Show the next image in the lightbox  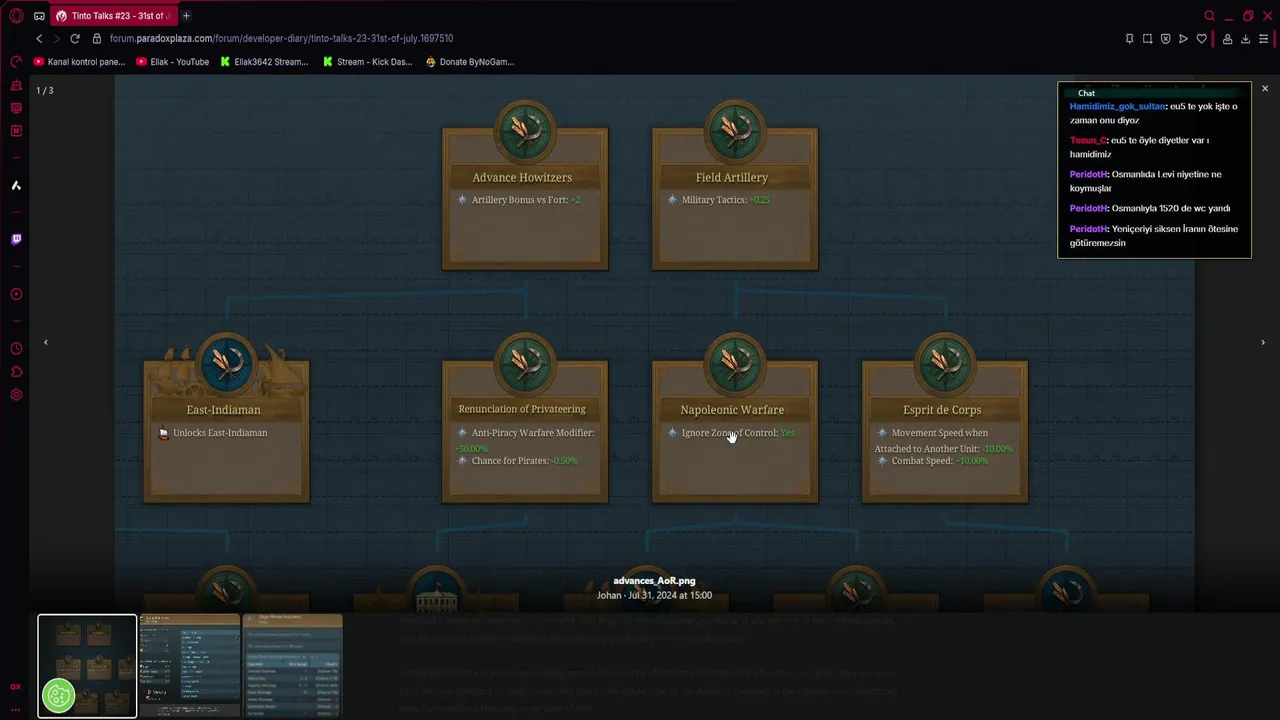1263,342
